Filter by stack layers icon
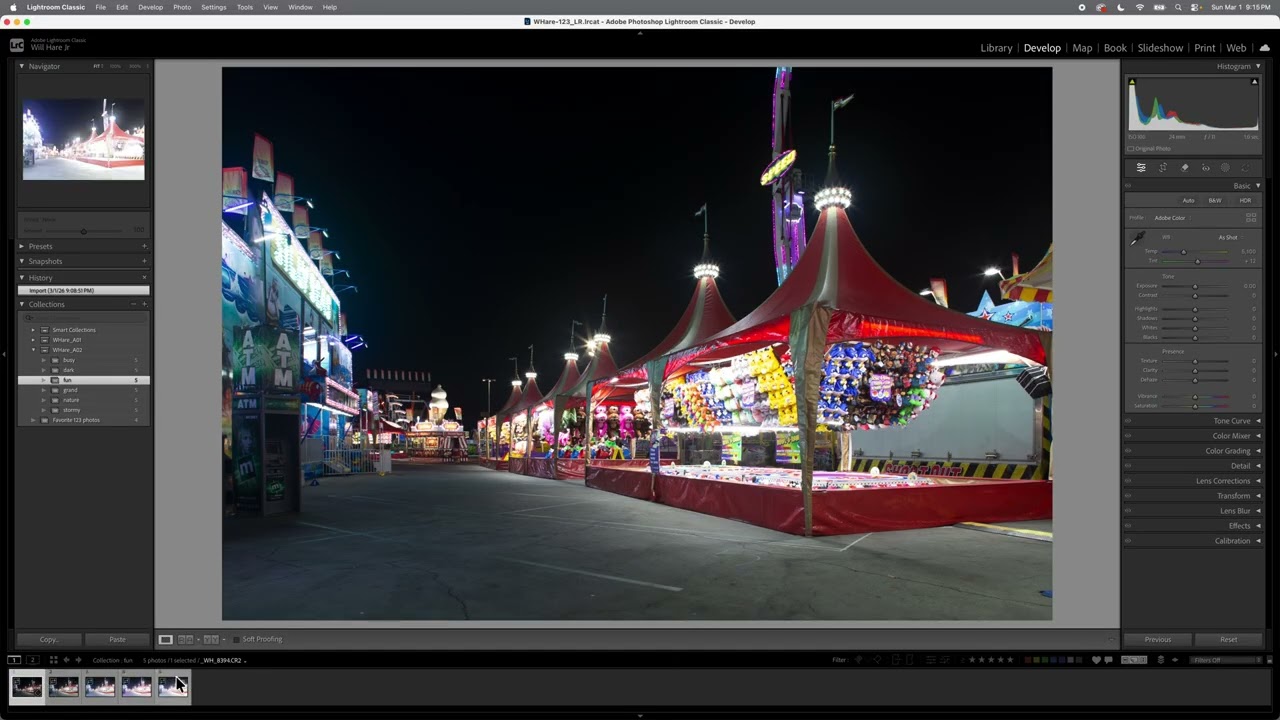Image resolution: width=1280 pixels, height=720 pixels. point(1160,660)
